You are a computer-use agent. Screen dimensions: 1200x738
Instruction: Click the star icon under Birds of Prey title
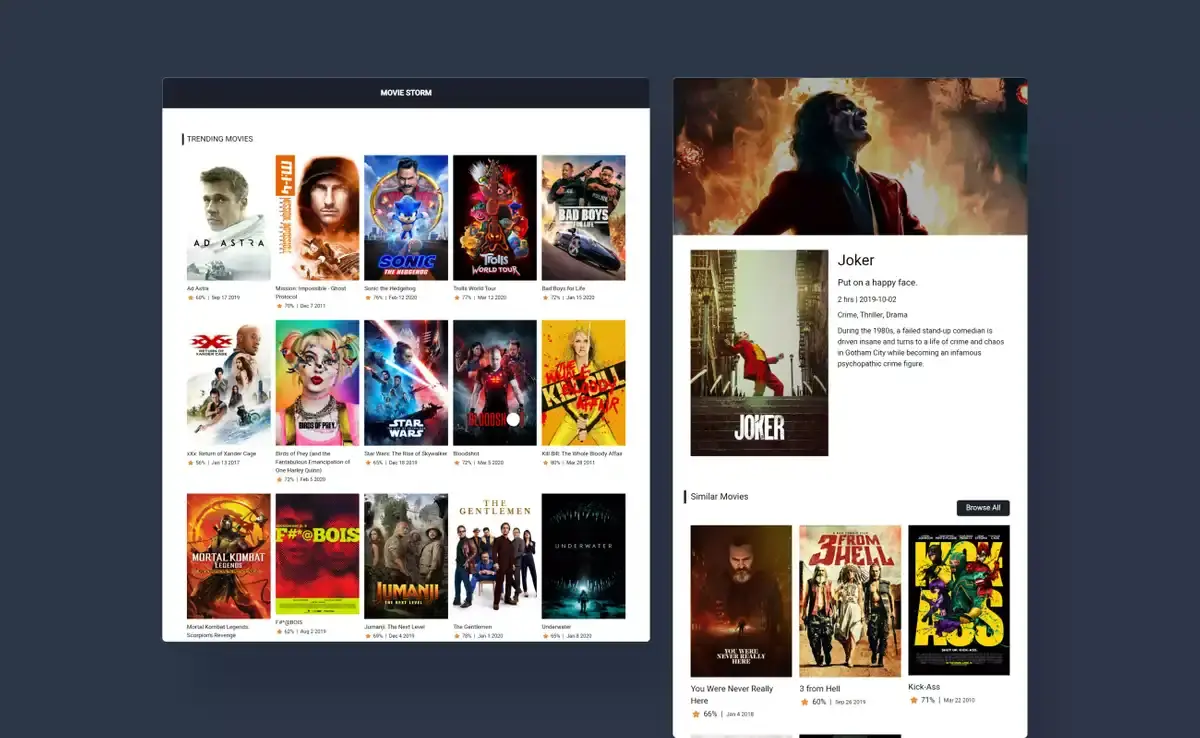279,480
